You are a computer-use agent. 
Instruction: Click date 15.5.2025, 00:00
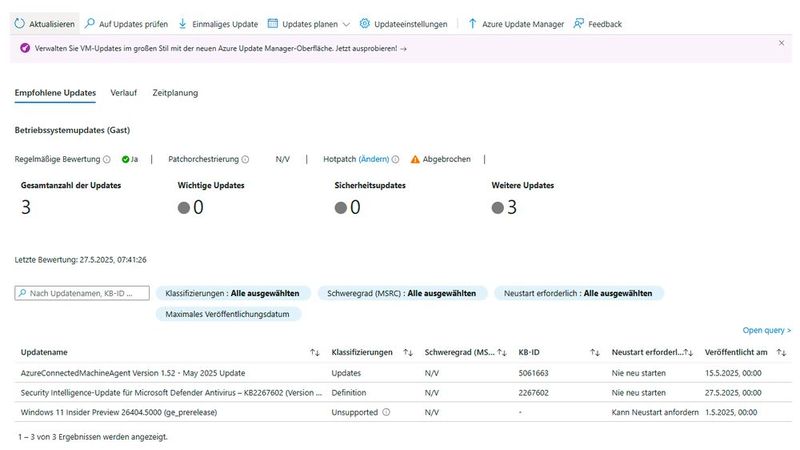733,373
